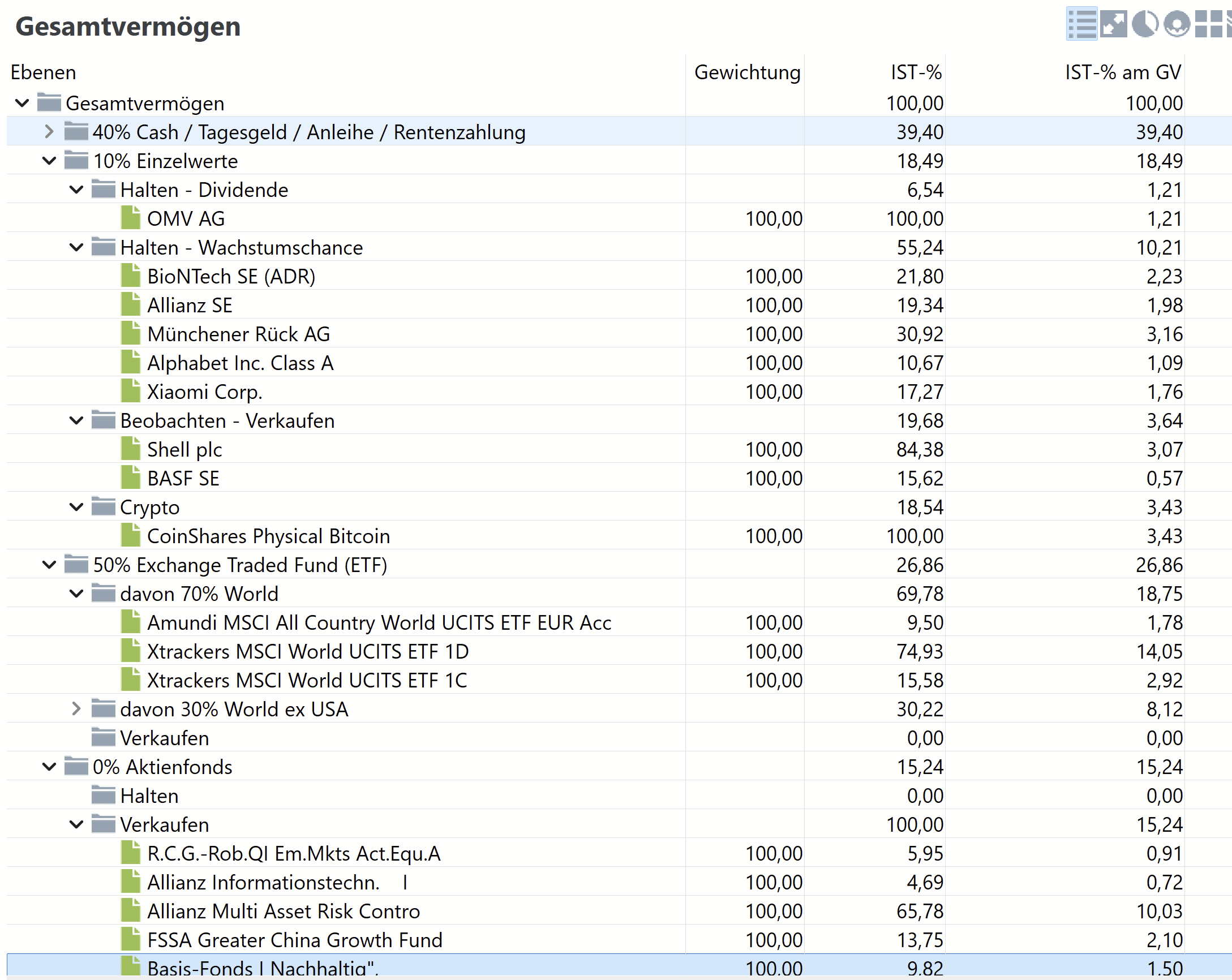The width and height of the screenshot is (1232, 980).
Task: Open the tree map grid view
Action: (x=1209, y=24)
